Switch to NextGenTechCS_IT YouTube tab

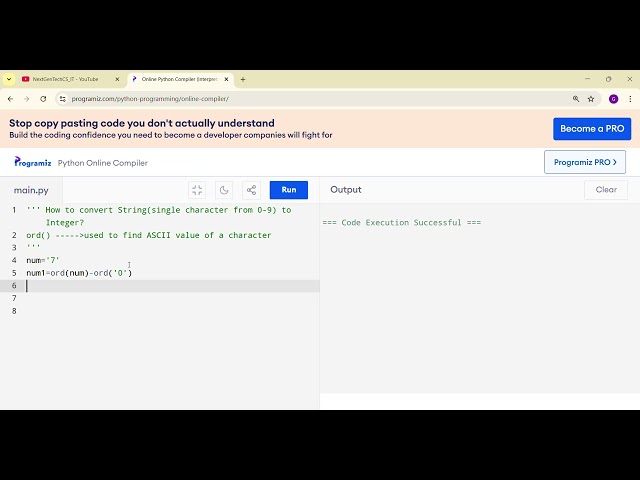coord(65,79)
